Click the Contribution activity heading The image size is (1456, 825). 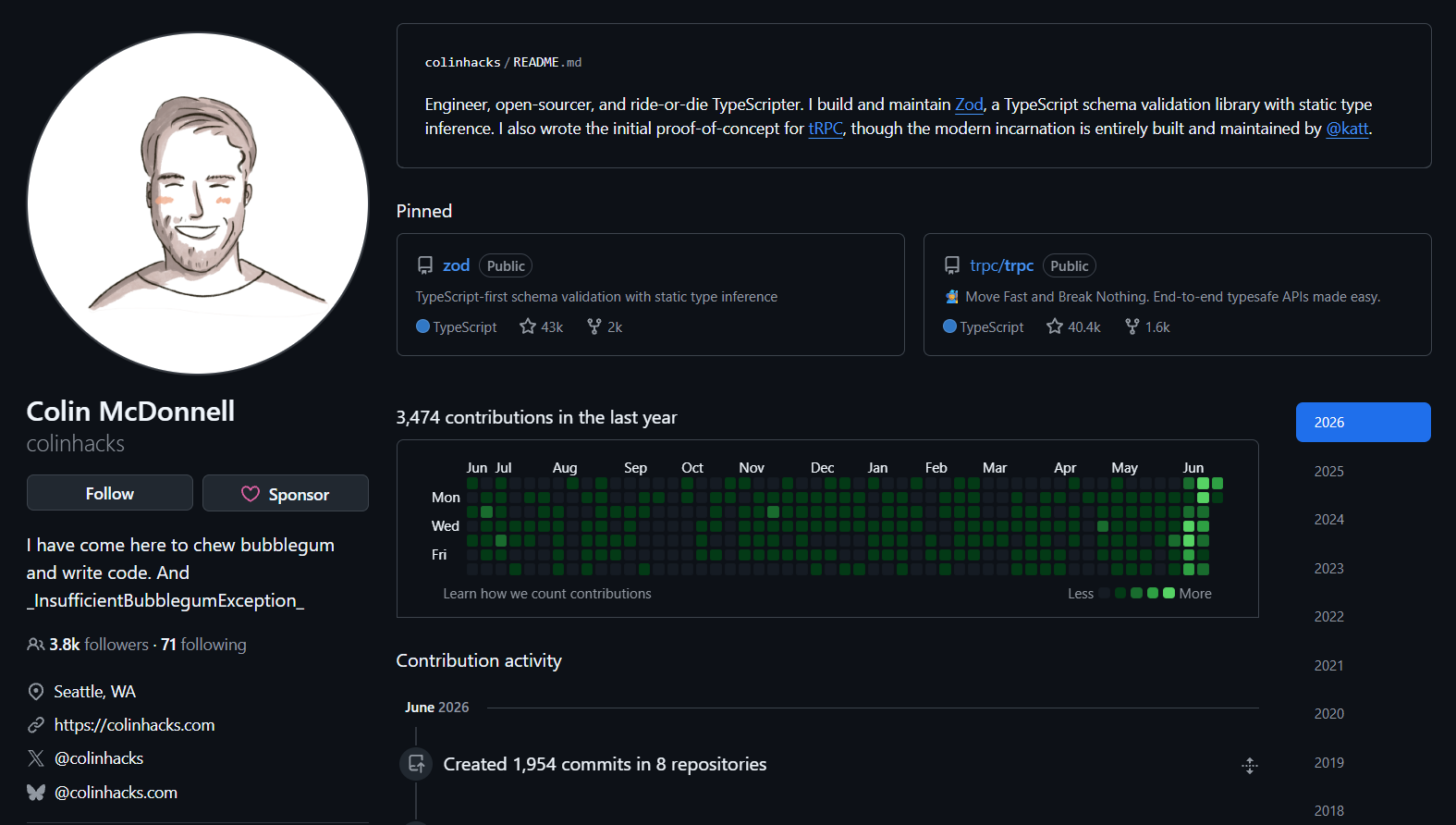[x=479, y=660]
